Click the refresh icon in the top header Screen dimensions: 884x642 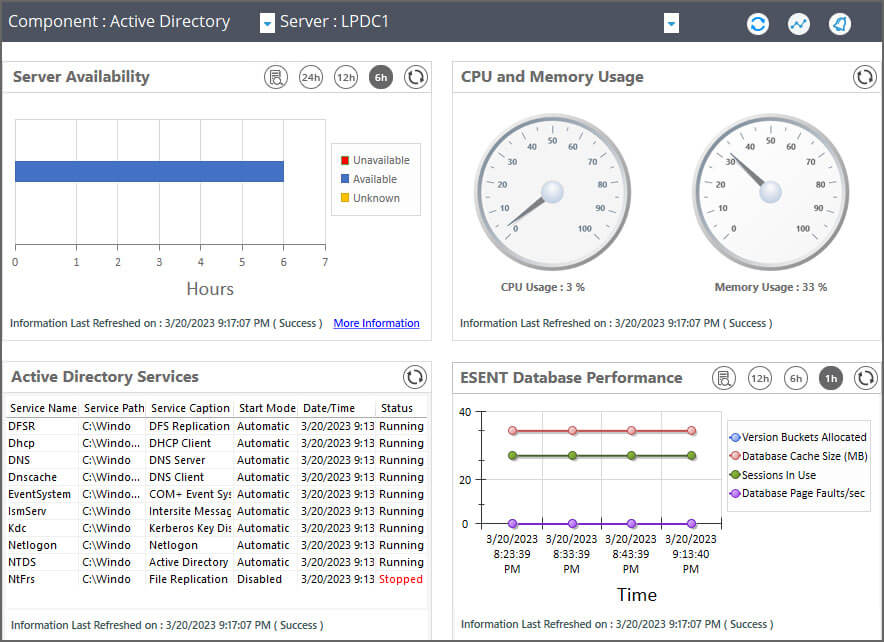tap(757, 24)
